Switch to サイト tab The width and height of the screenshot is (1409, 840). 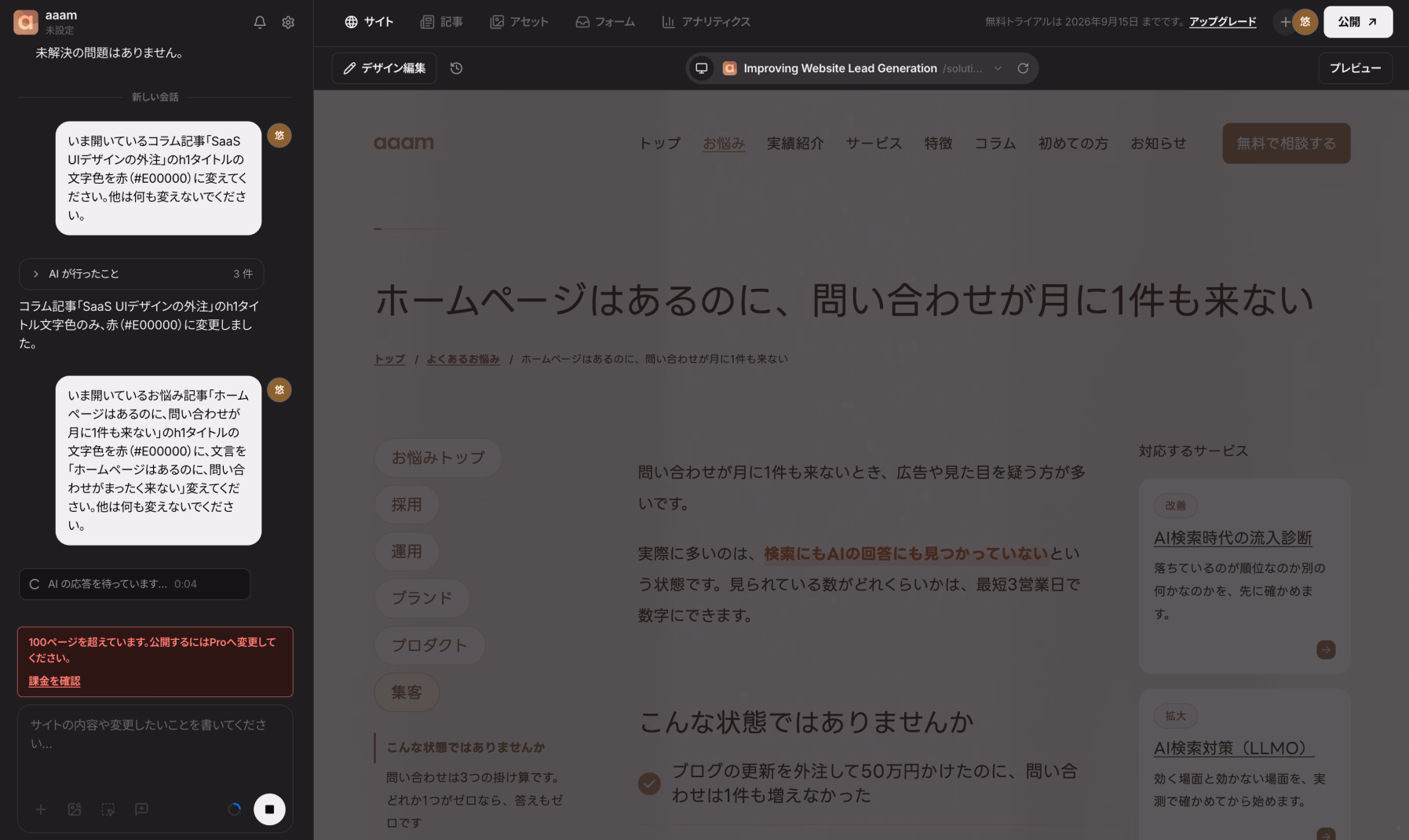(x=369, y=22)
